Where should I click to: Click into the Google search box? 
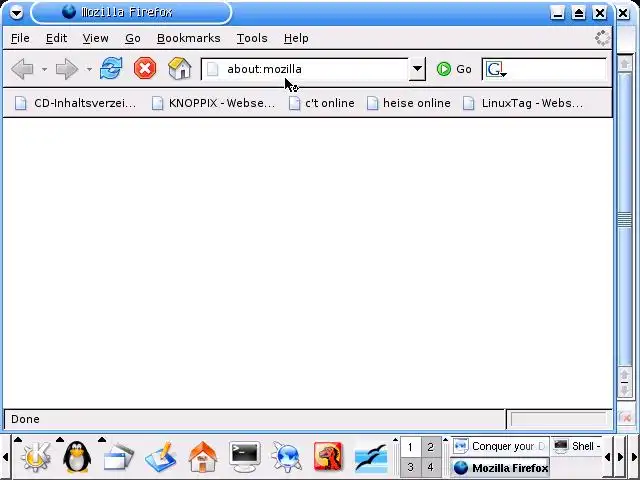pyautogui.click(x=556, y=69)
